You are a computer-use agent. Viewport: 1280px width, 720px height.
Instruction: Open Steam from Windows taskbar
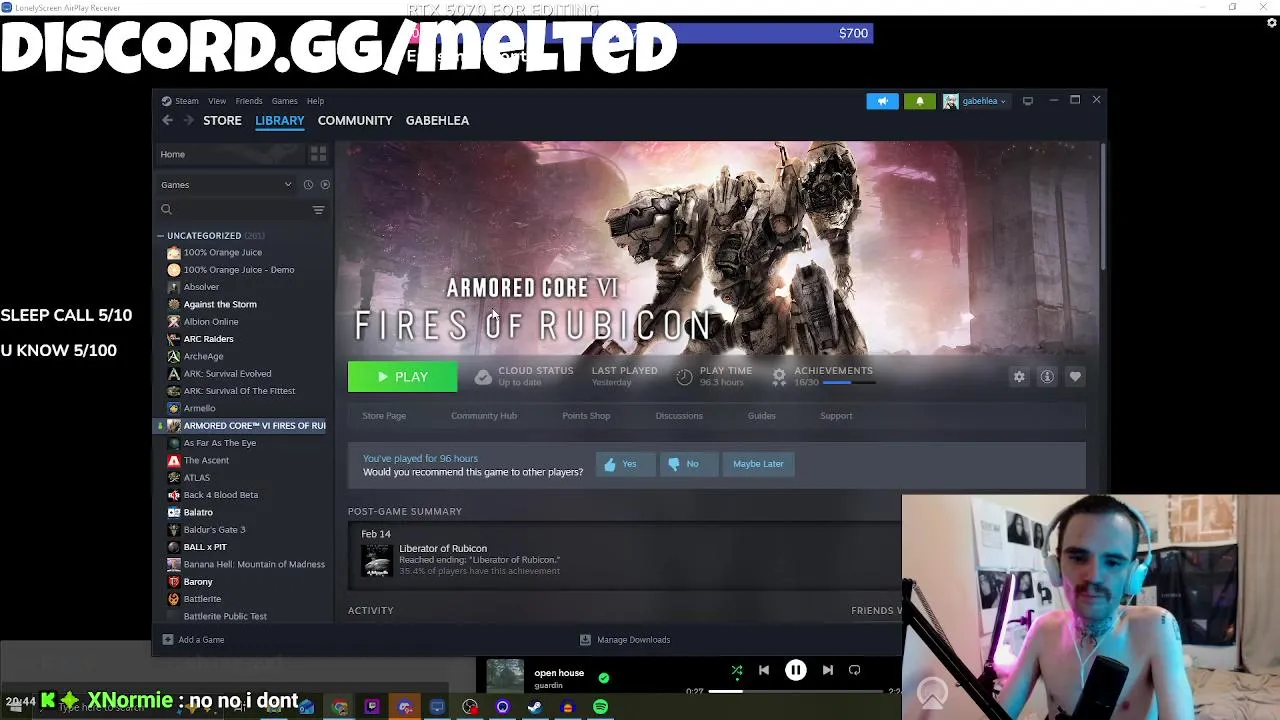click(535, 707)
